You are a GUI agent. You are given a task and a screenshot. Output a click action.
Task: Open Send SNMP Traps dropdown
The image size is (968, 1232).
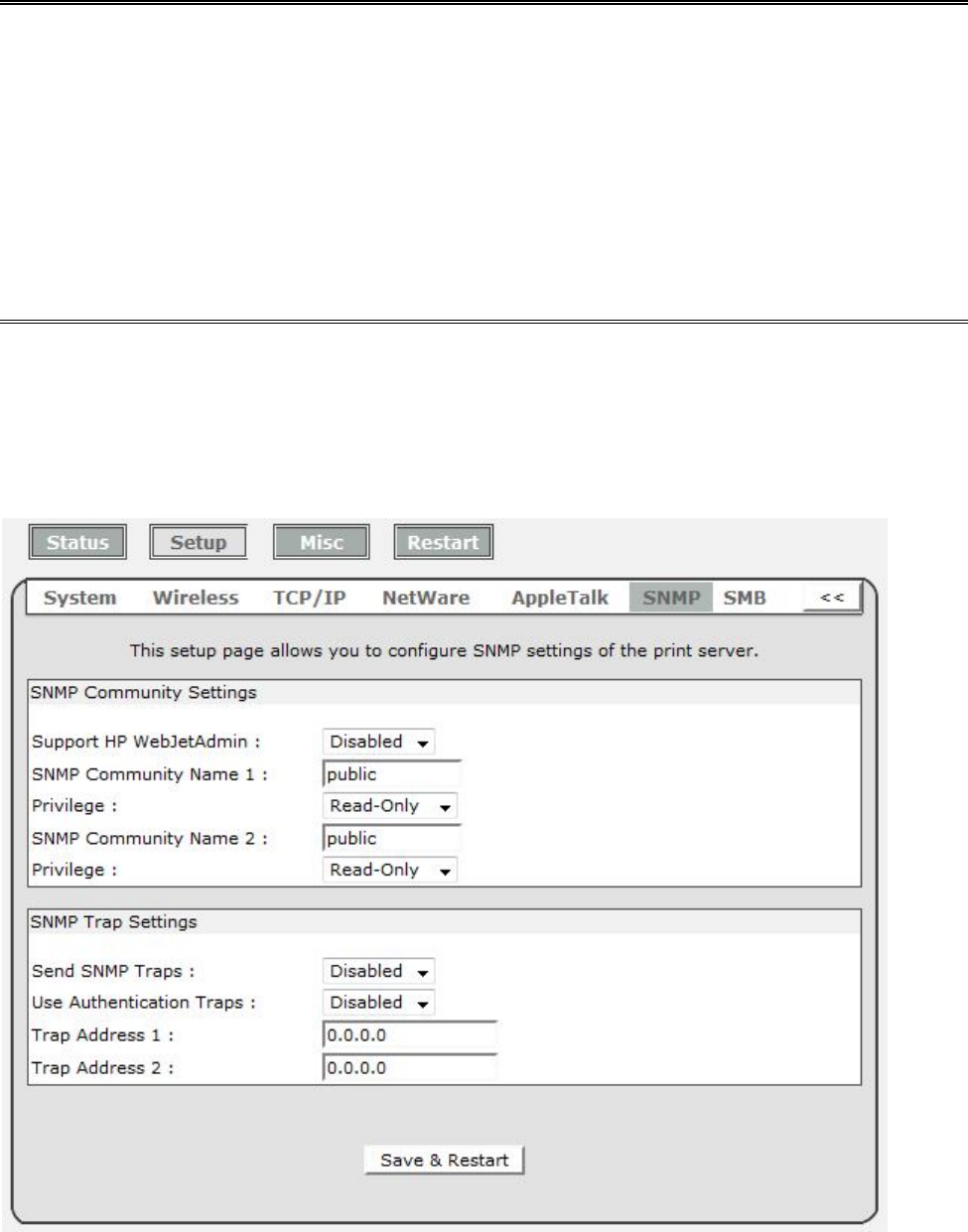[379, 971]
